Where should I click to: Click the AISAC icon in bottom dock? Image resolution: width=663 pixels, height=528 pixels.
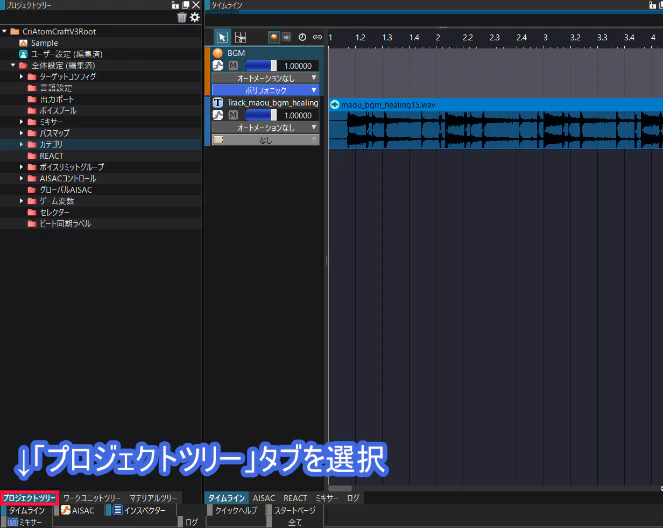click(66, 510)
